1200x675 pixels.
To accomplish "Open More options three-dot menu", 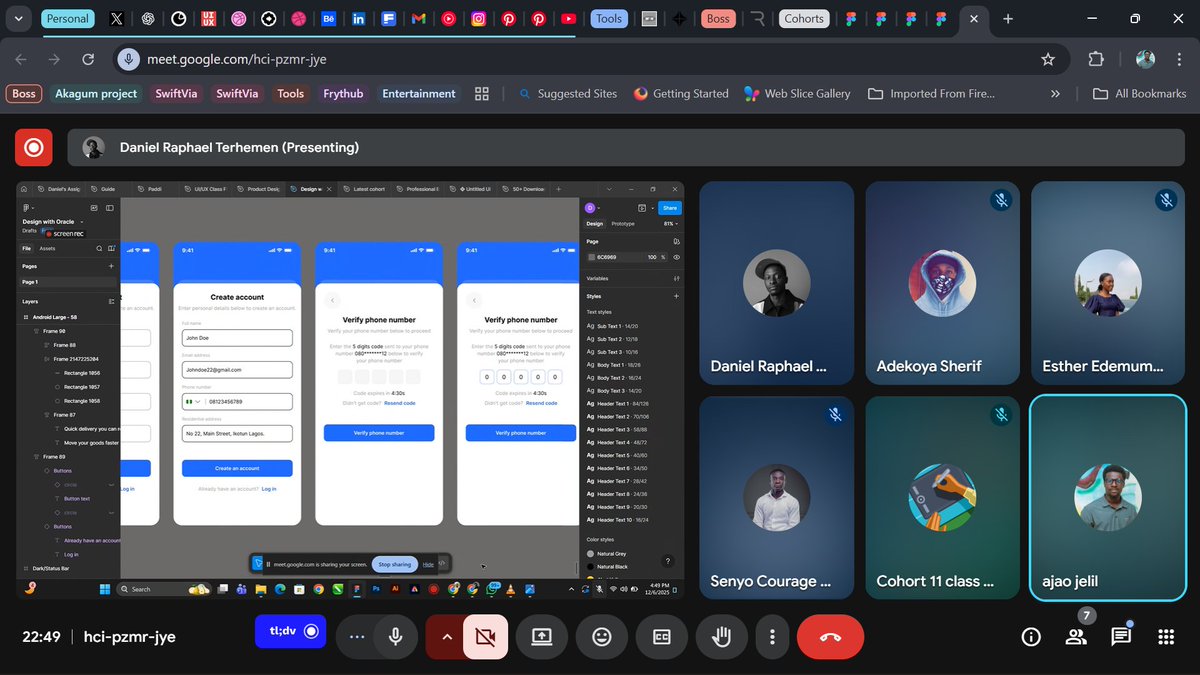I will pyautogui.click(x=772, y=636).
